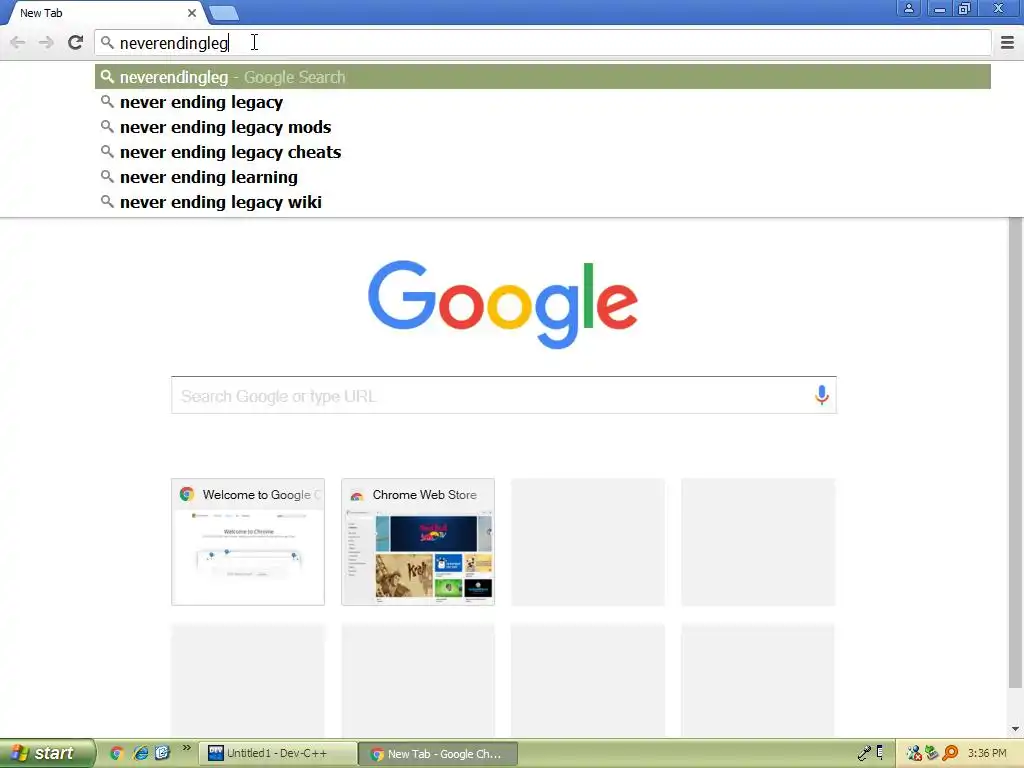Click the "Search Google or type URL" box

coord(504,395)
